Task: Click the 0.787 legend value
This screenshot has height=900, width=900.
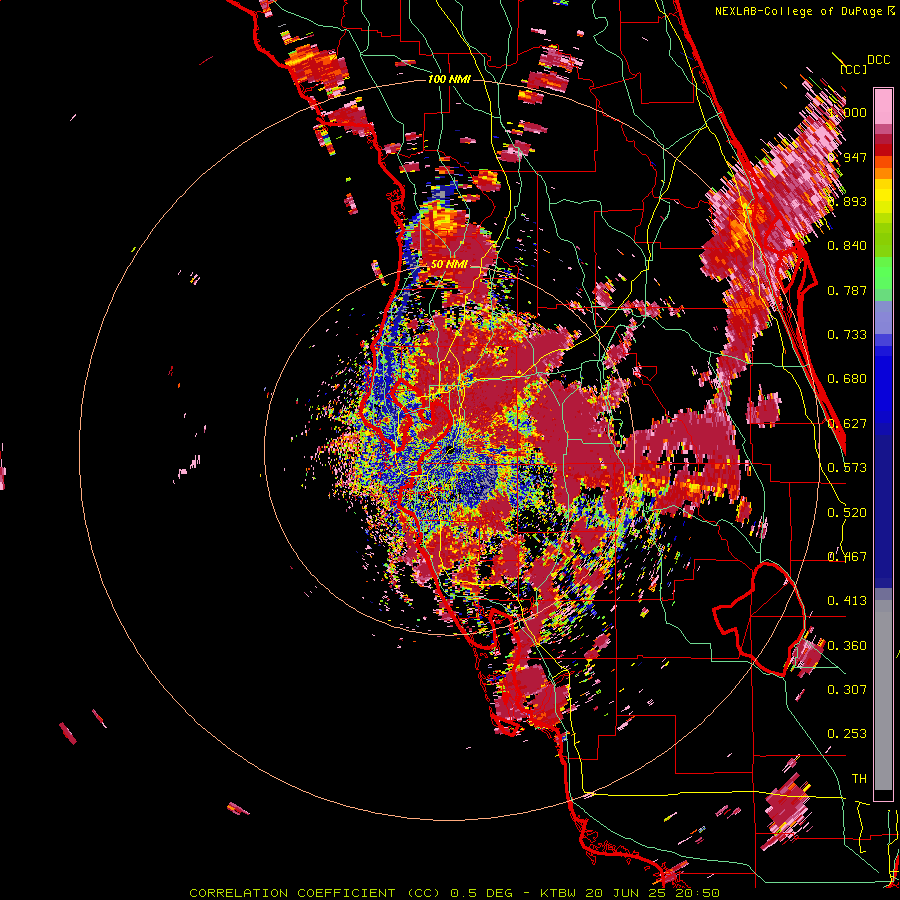Action: click(847, 290)
